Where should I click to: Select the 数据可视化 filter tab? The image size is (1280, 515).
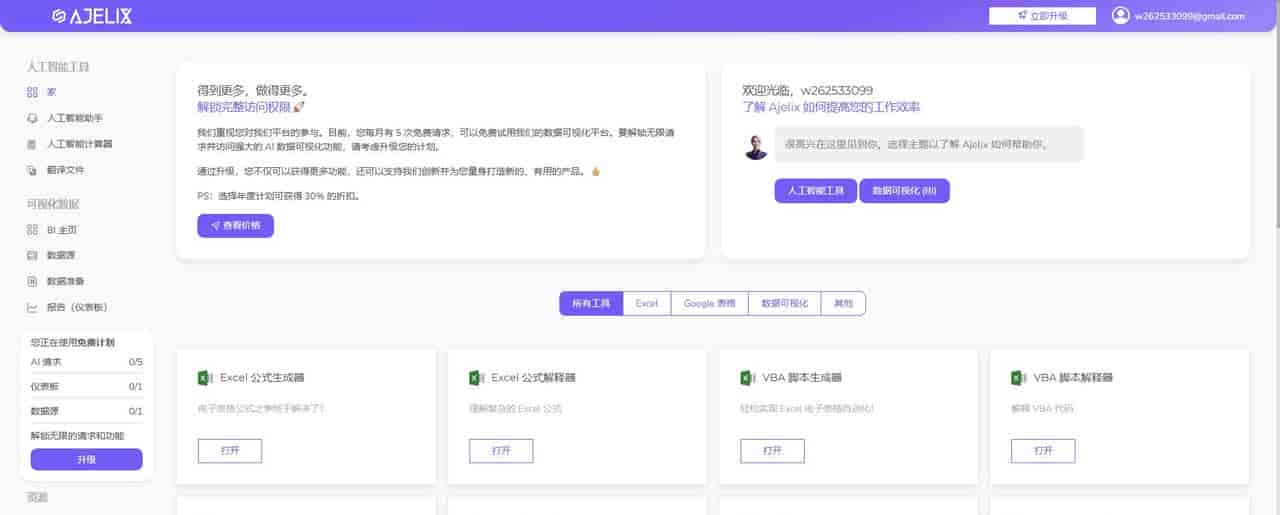[x=784, y=303]
